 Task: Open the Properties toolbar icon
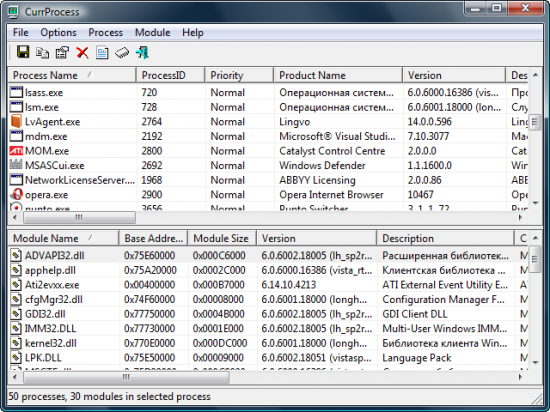(62, 53)
